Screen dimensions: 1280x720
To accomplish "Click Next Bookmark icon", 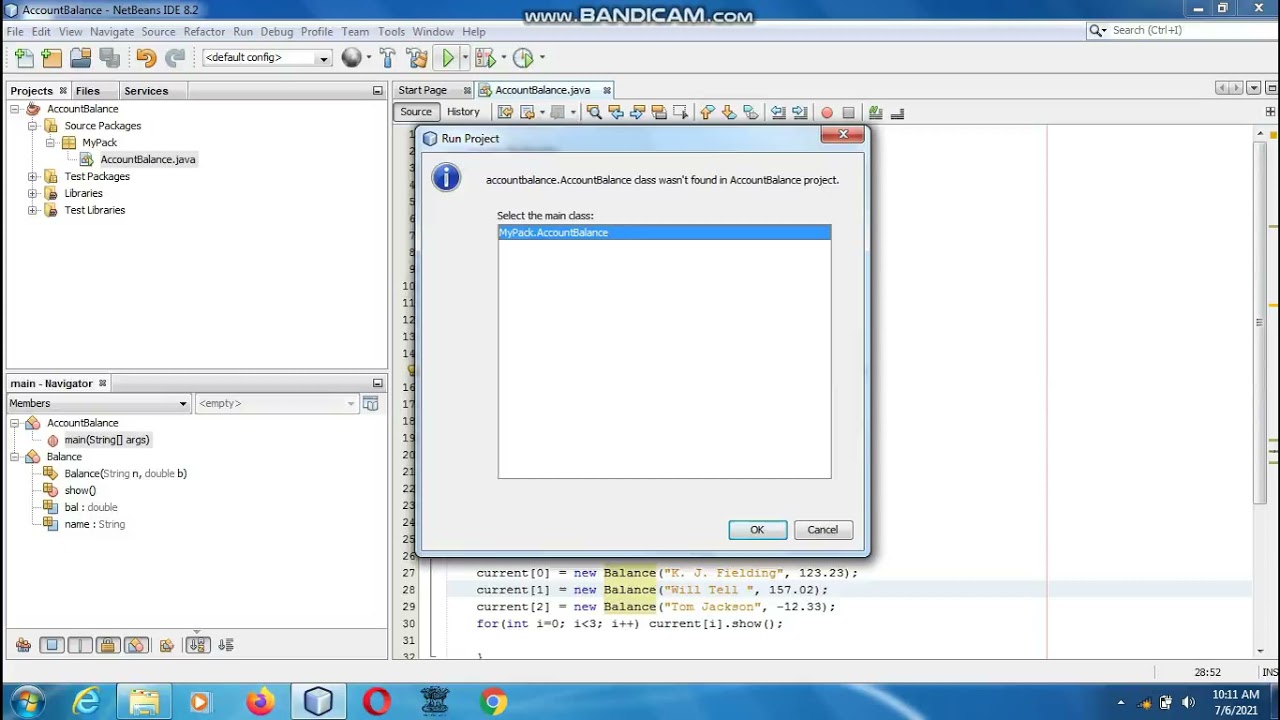I will 729,112.
